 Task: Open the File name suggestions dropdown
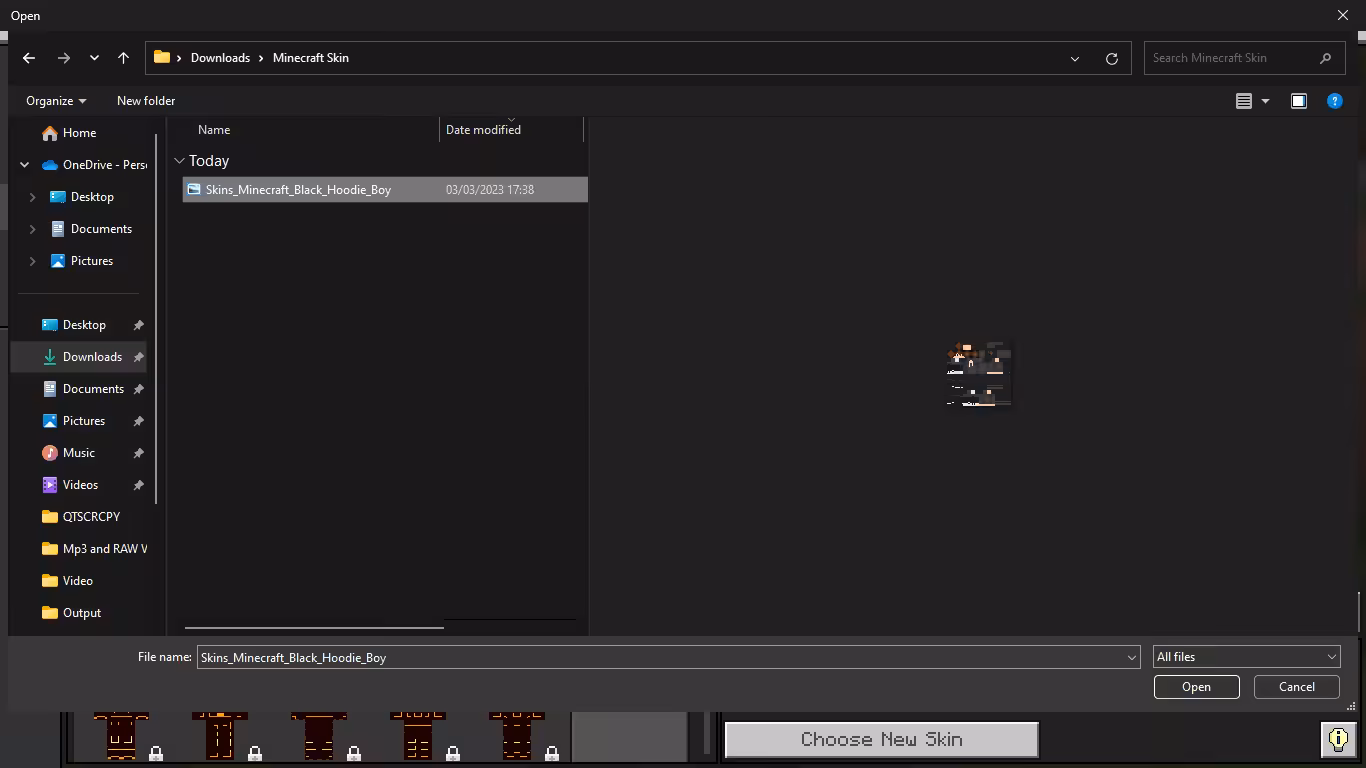(1132, 657)
